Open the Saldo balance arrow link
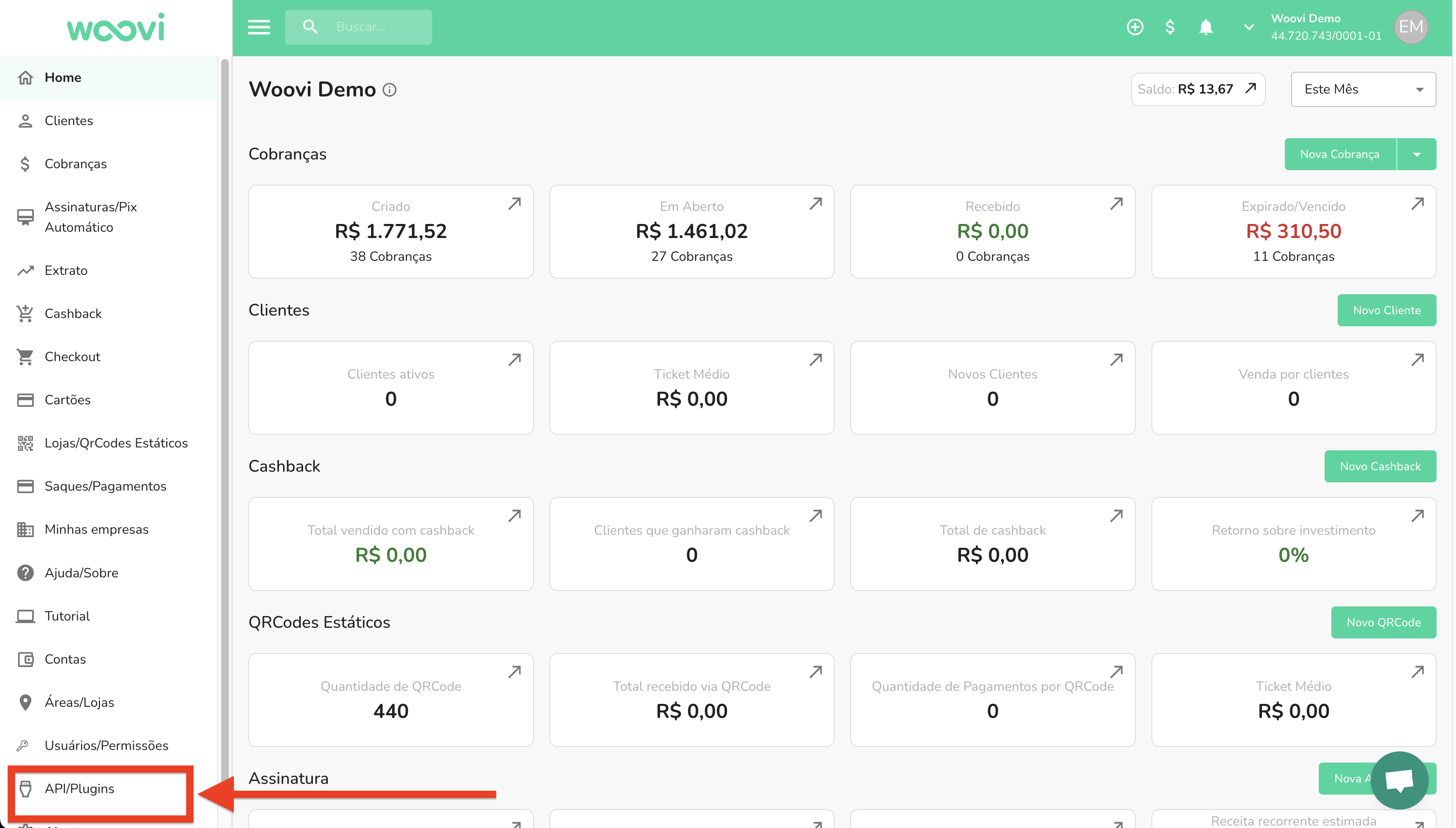The height and width of the screenshot is (828, 1456). pyautogui.click(x=1250, y=89)
